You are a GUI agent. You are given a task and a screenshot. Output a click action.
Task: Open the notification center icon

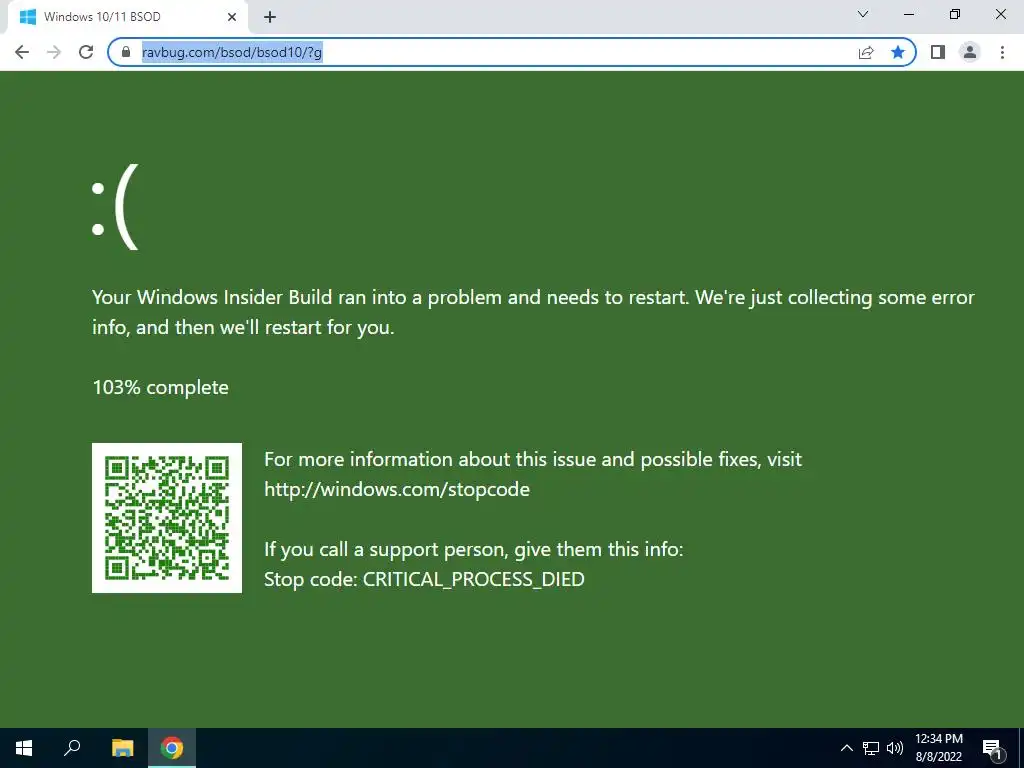pyautogui.click(x=992, y=748)
